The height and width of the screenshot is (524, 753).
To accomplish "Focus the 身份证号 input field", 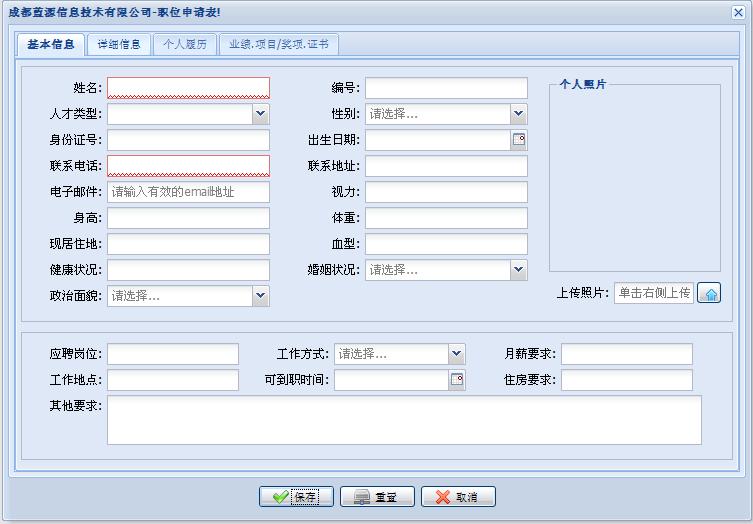I will 188,140.
